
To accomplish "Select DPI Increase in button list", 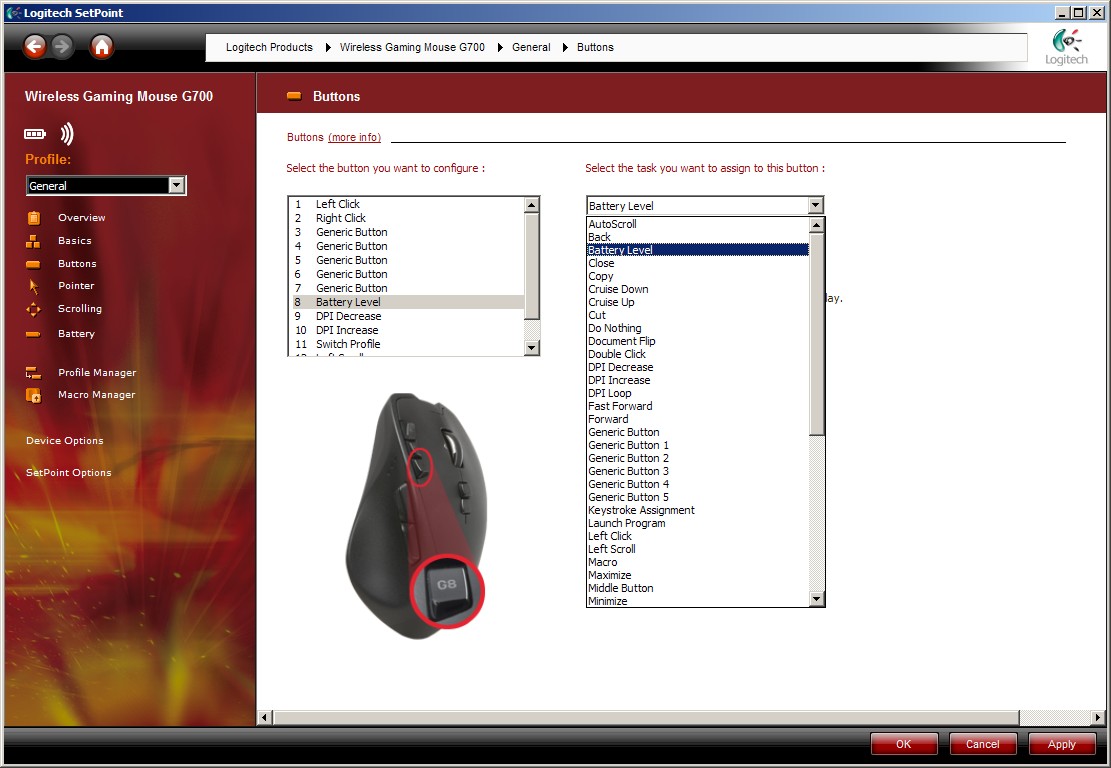I will (347, 330).
